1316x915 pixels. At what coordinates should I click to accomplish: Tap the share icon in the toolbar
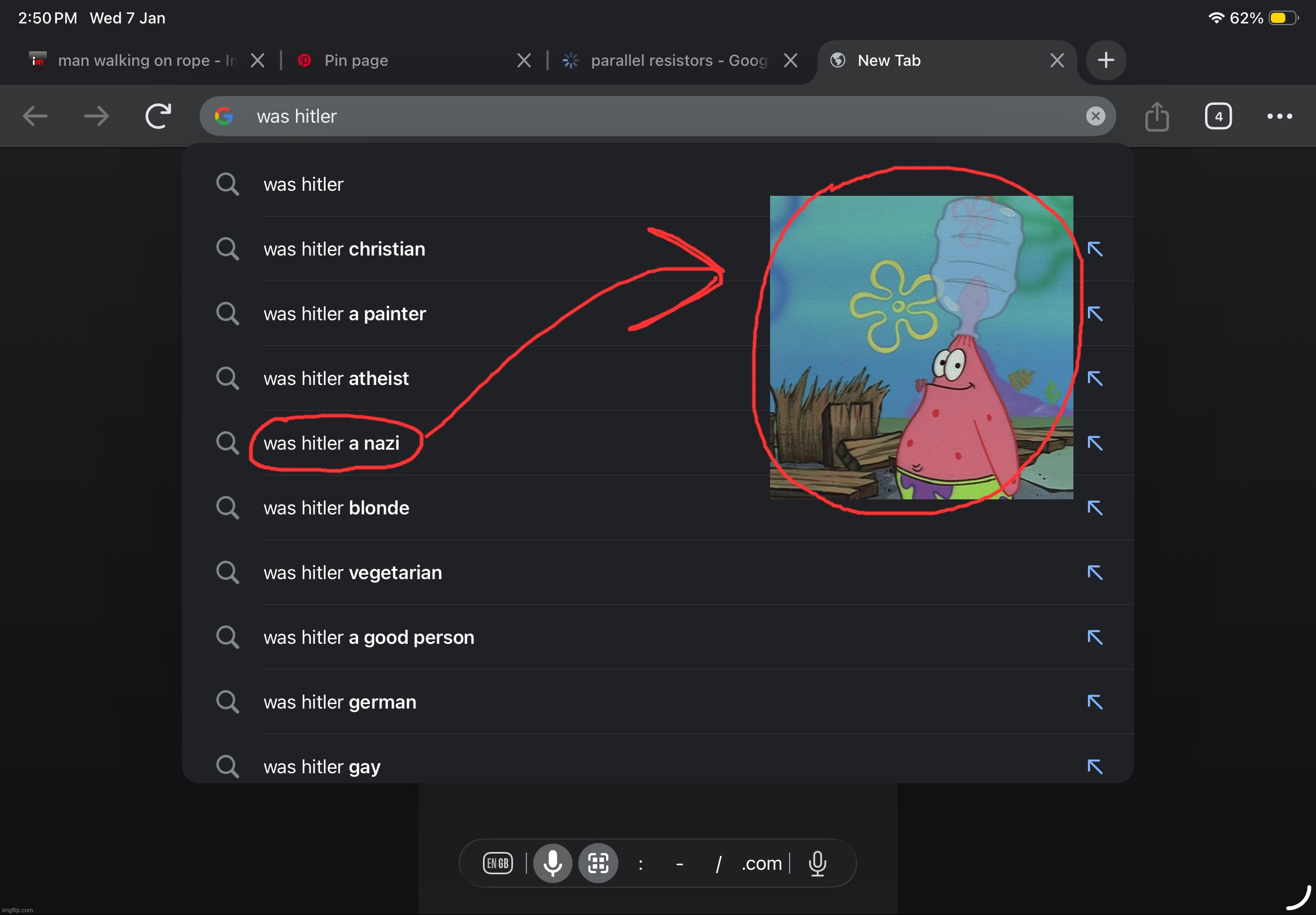tap(1156, 117)
